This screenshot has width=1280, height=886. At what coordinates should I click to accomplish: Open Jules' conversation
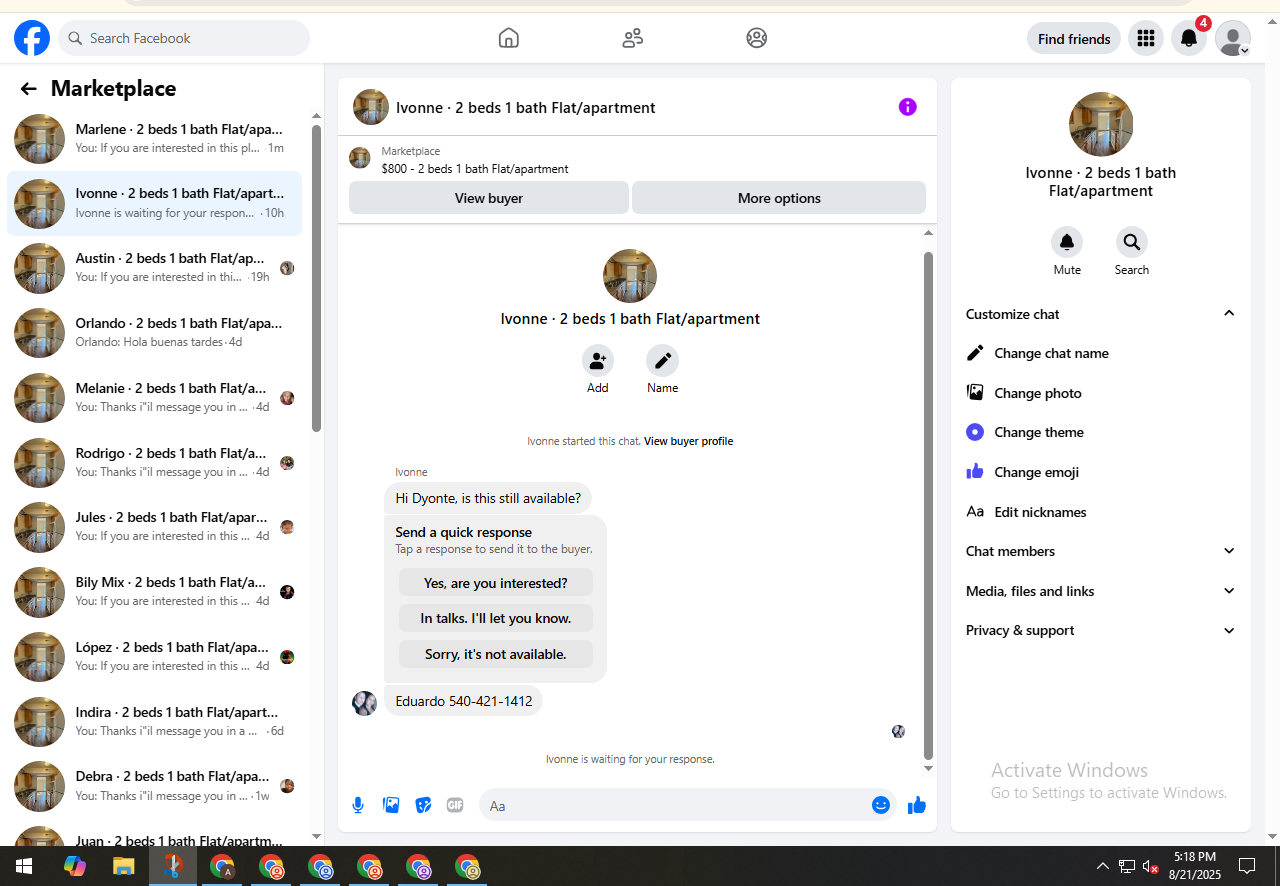[154, 527]
